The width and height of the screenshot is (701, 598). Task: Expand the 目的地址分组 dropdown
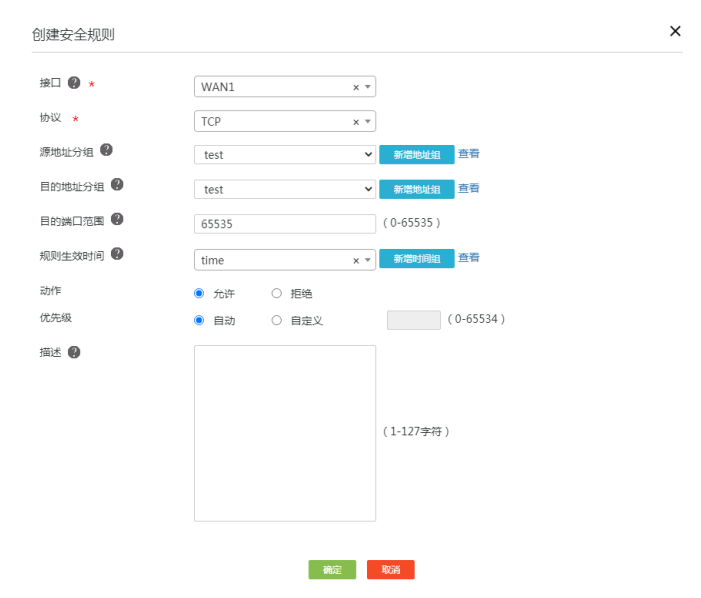tap(284, 189)
